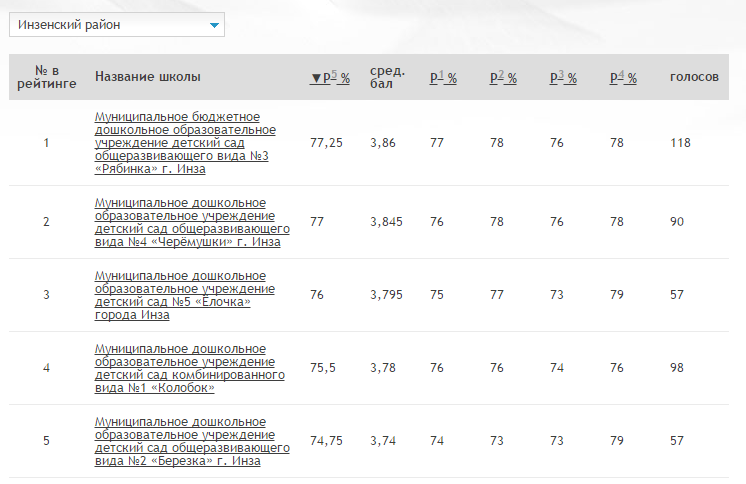Screen dimensions: 746x484
Task: Click the 'голосов' column header
Action: (694, 77)
